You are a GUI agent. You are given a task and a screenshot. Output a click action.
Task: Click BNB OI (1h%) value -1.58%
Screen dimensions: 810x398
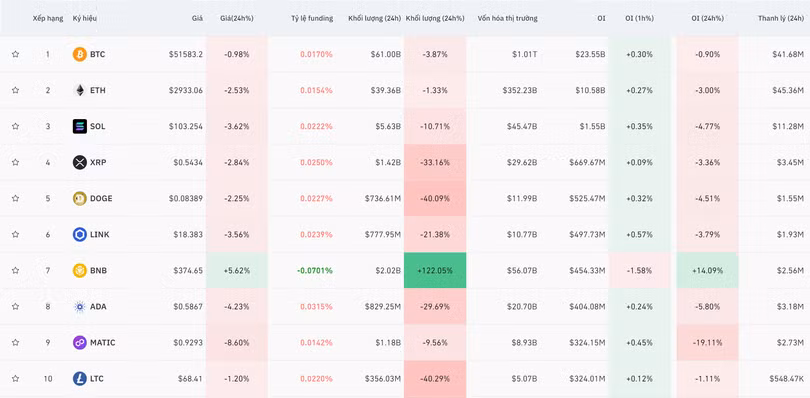coord(639,270)
